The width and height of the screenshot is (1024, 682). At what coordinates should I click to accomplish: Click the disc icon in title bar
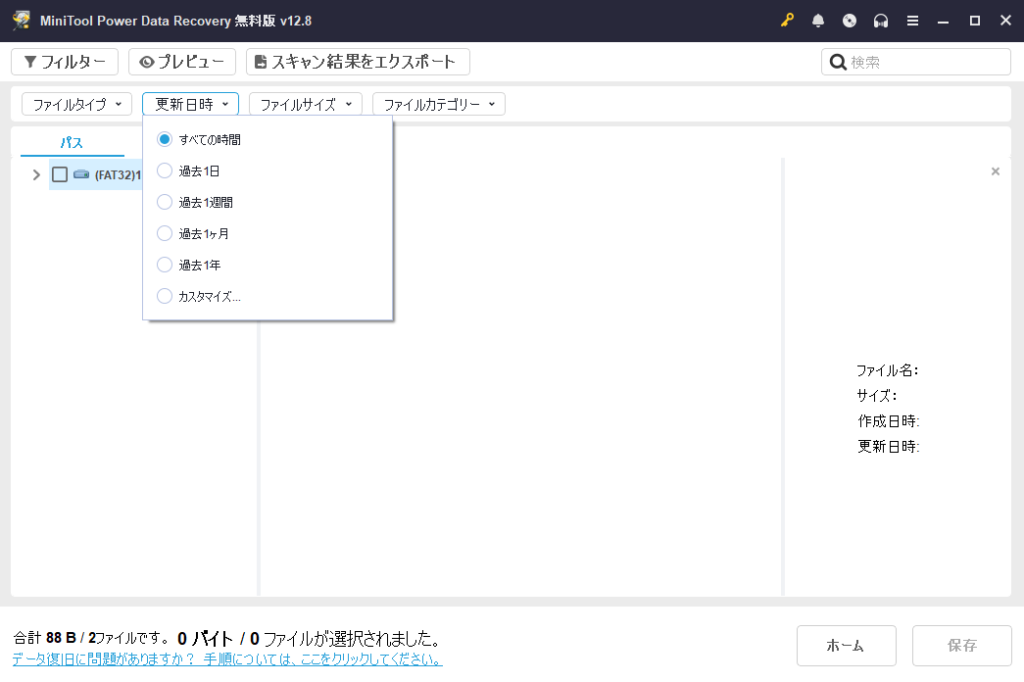coord(849,21)
